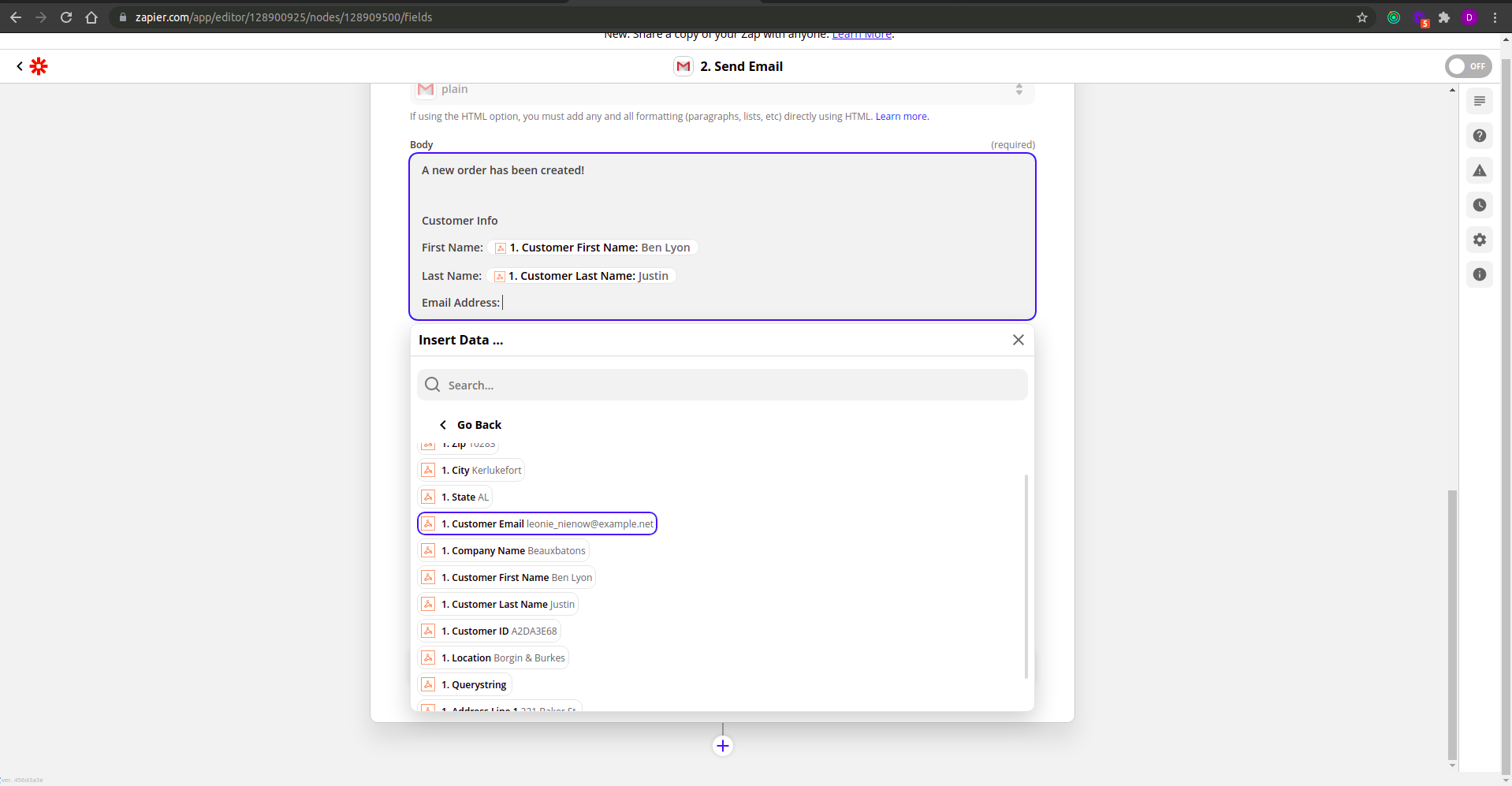Click the search magnifier icon

pos(433,385)
